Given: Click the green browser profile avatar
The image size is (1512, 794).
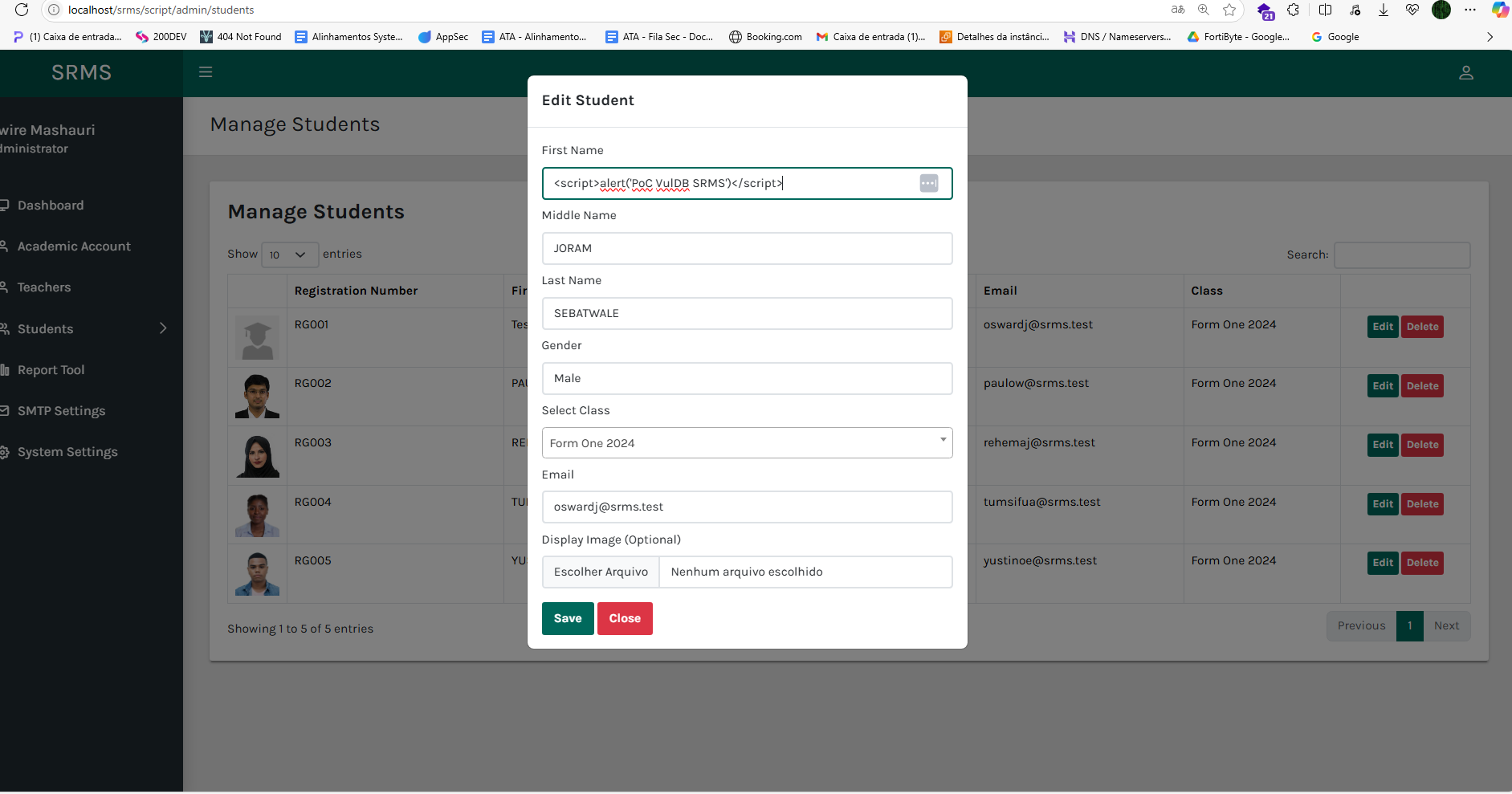Looking at the screenshot, I should coord(1441,10).
